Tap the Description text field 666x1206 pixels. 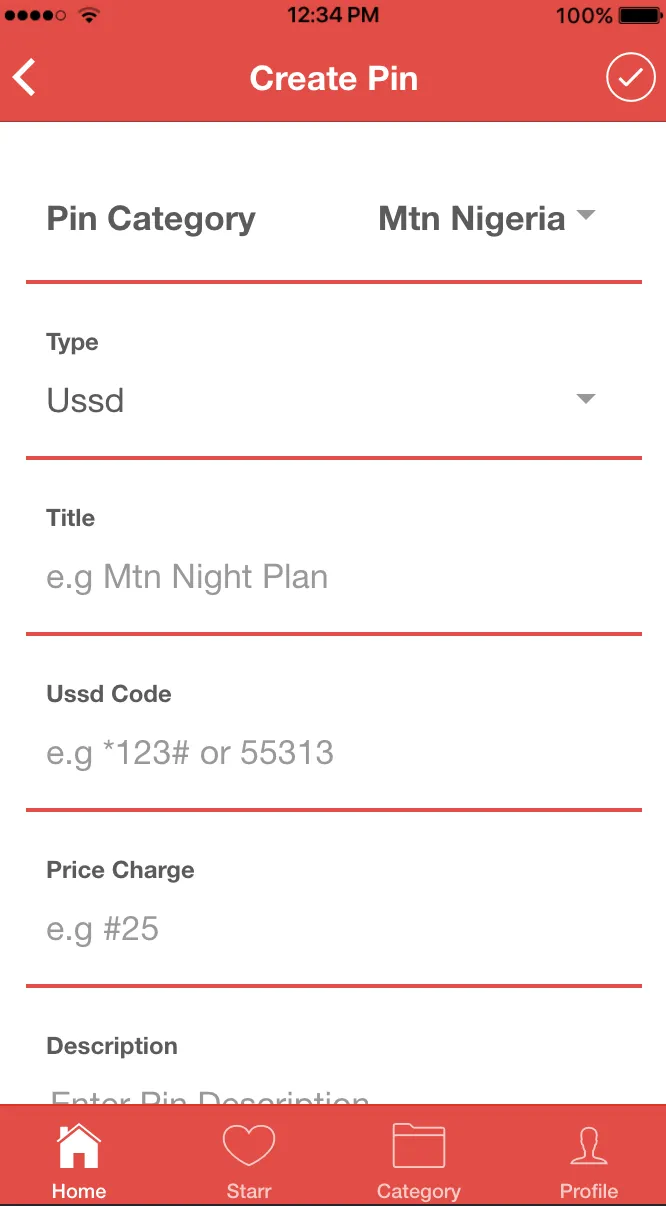(x=333, y=1094)
